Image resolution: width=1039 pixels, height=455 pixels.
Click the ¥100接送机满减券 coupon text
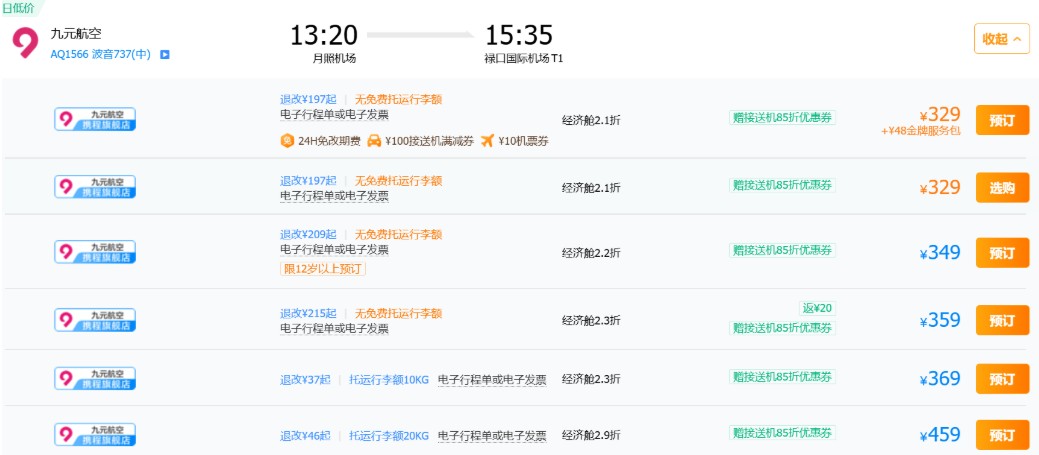(x=429, y=141)
